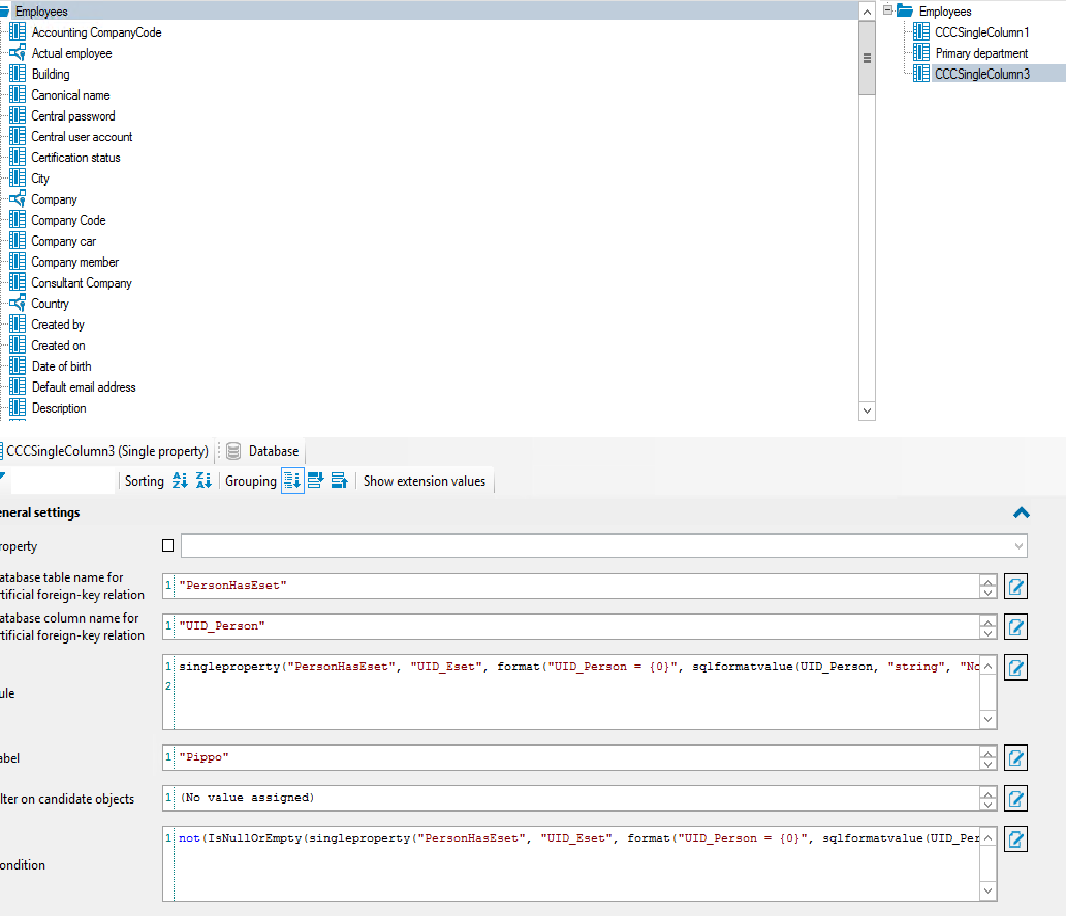Click the Central password column icon
The image size is (1066, 916).
tap(18, 115)
